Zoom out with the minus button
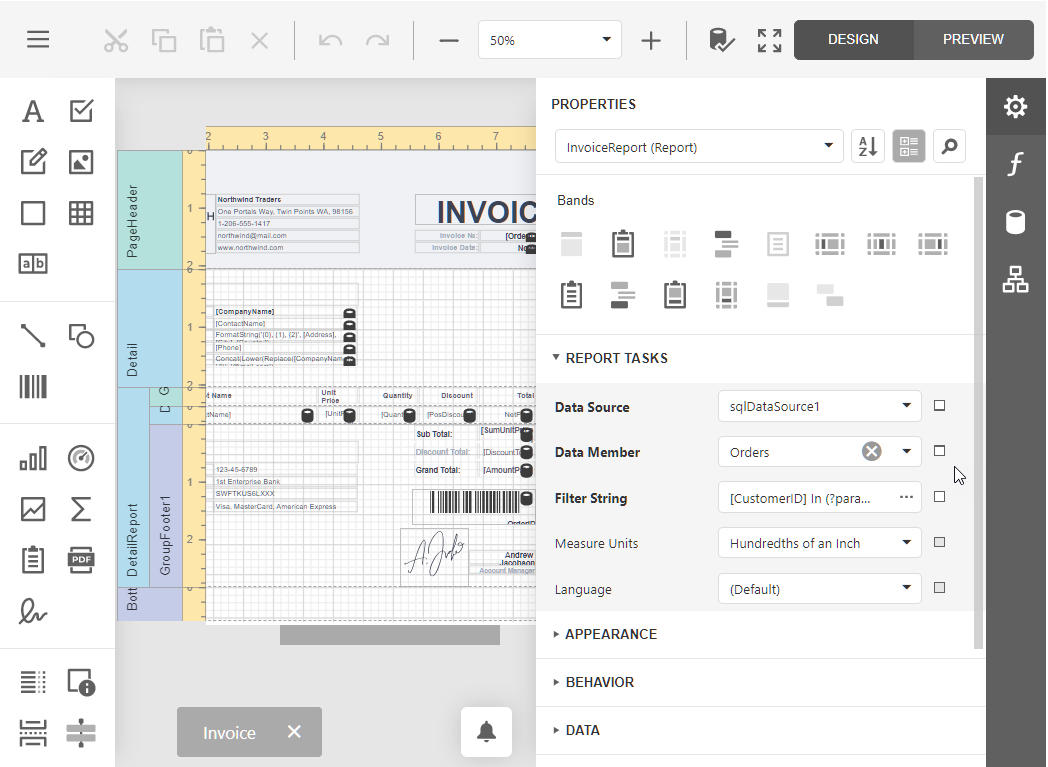1048x767 pixels. (x=449, y=40)
